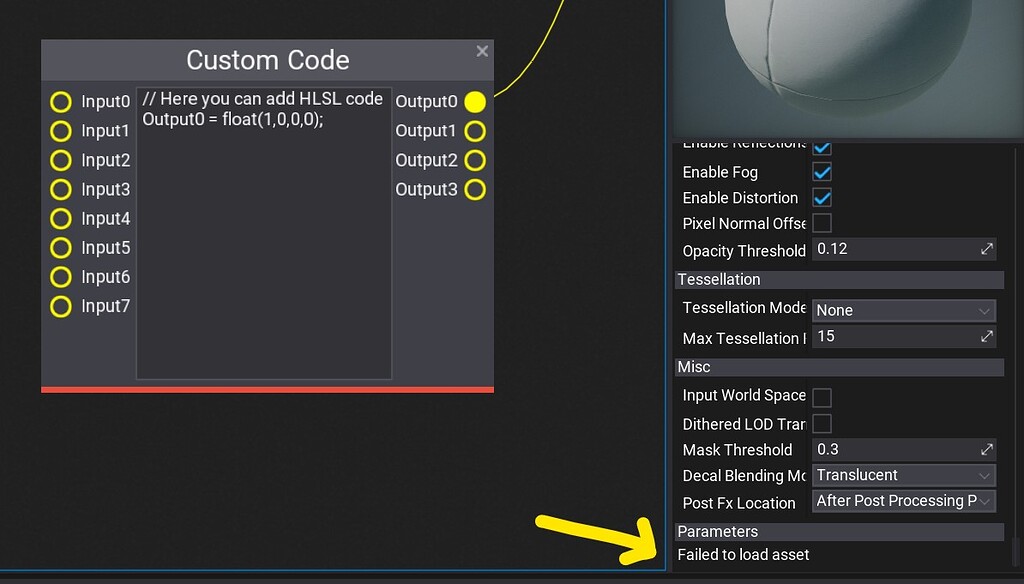This screenshot has height=584, width=1024.
Task: Click the Output3 pin
Action: click(475, 189)
